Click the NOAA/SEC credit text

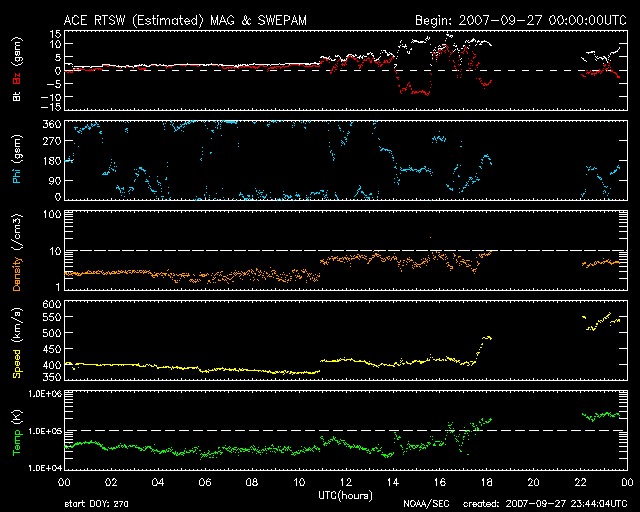(x=426, y=504)
